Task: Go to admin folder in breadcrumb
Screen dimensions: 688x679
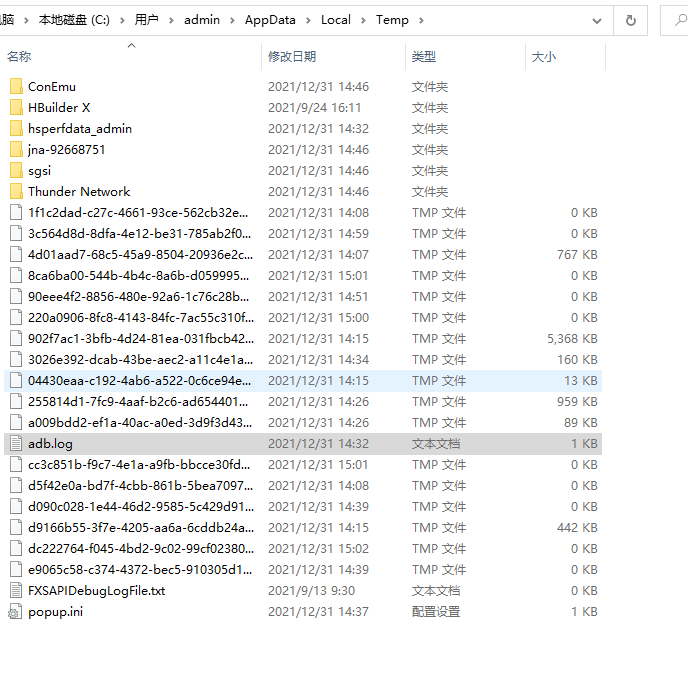Action: click(202, 20)
